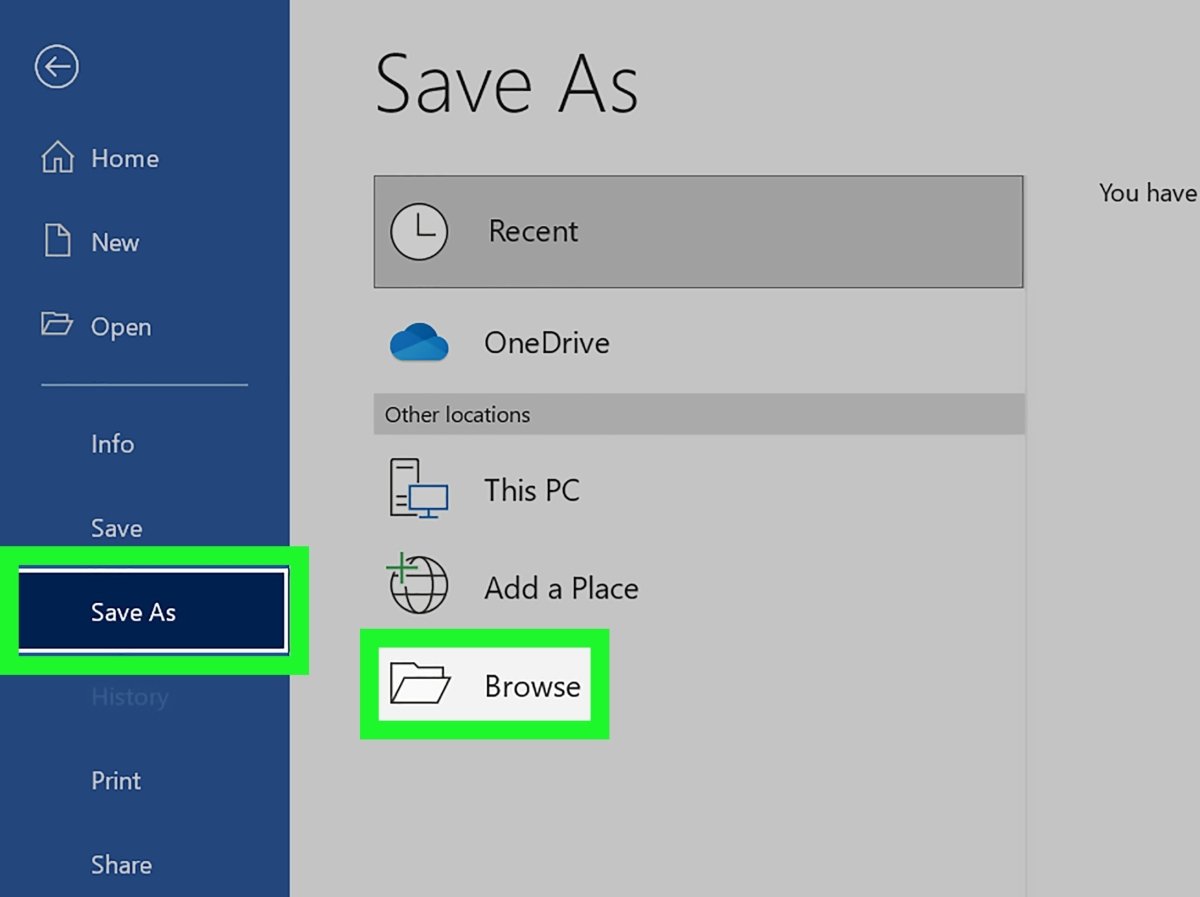Select the Recent location label

[x=533, y=231]
